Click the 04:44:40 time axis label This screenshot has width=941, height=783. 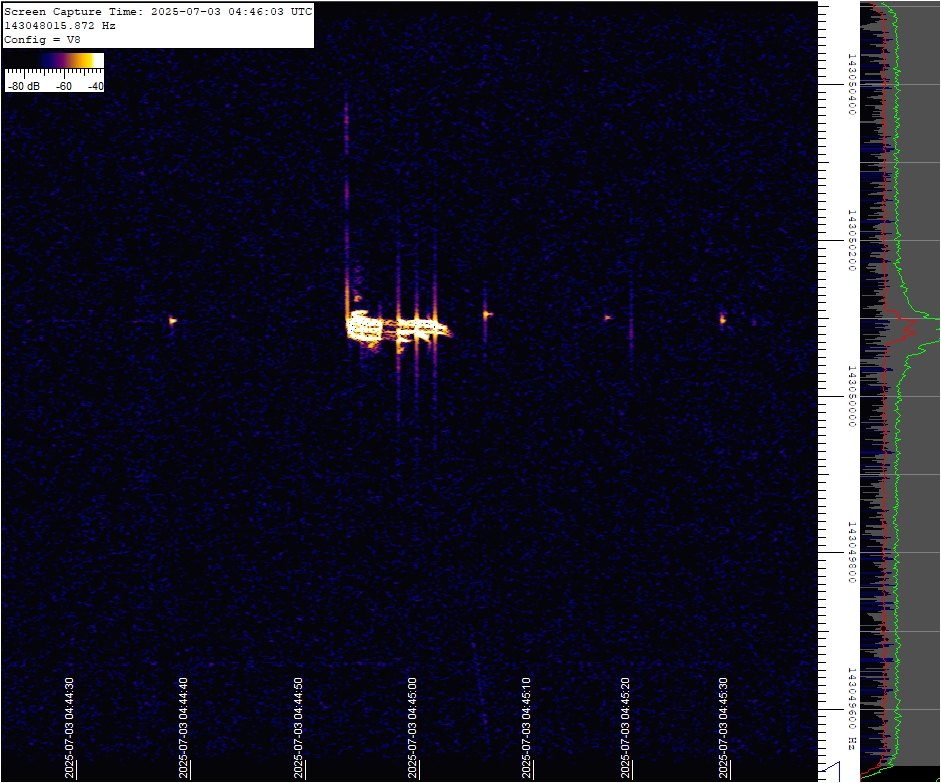pos(184,728)
